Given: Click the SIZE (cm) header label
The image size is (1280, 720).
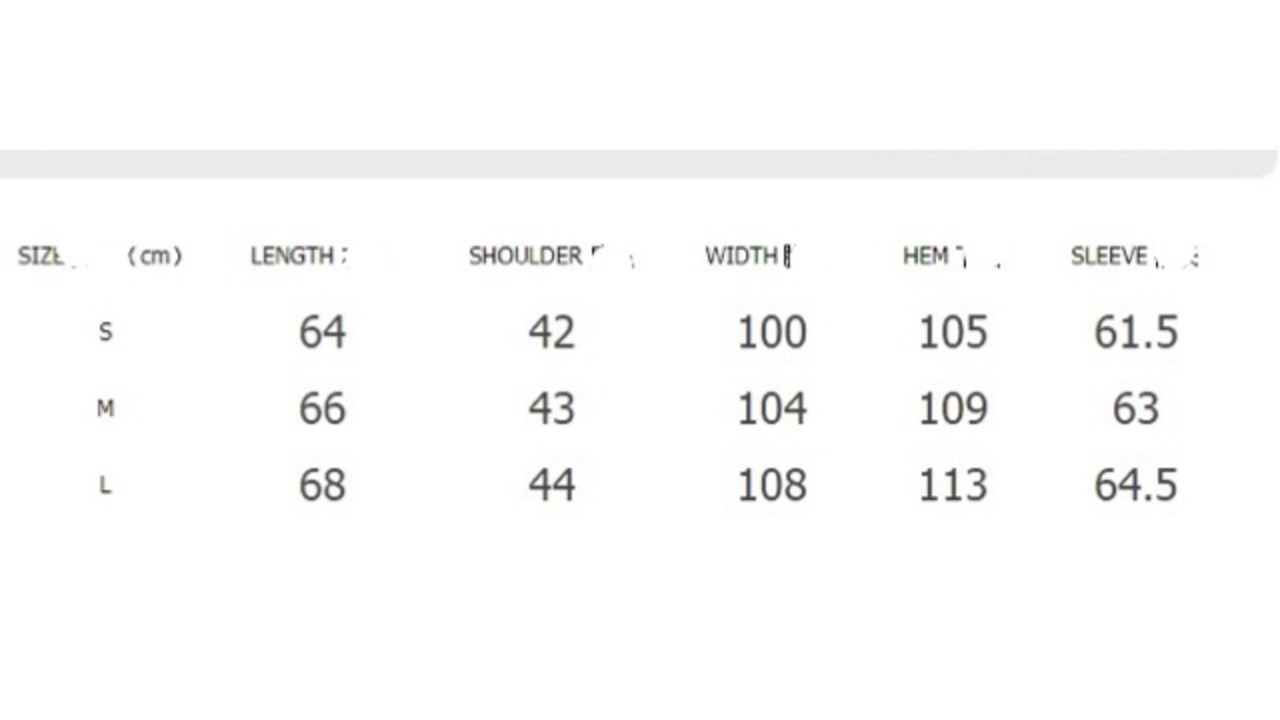Looking at the screenshot, I should [x=100, y=256].
